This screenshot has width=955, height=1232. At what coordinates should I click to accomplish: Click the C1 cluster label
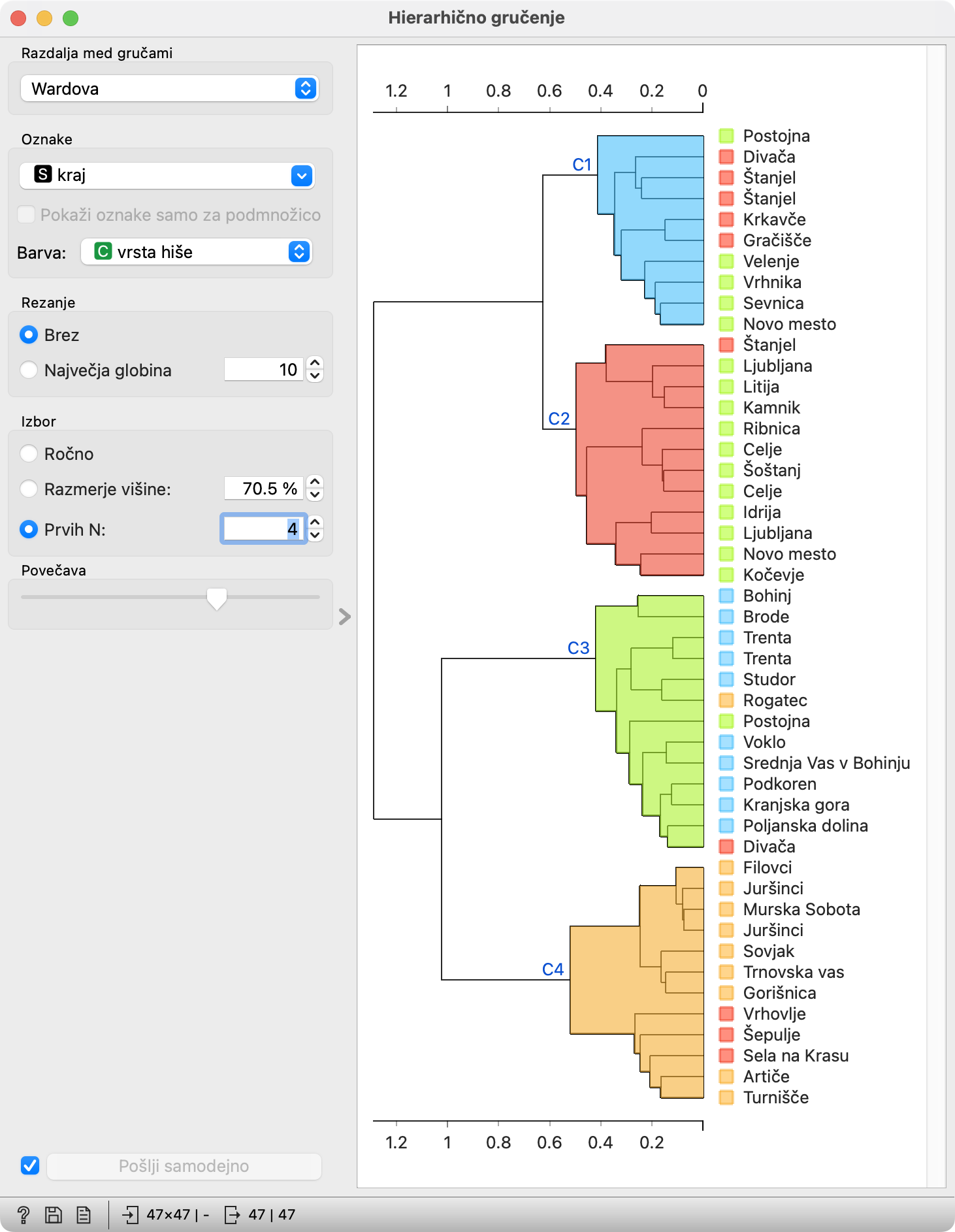582,165
